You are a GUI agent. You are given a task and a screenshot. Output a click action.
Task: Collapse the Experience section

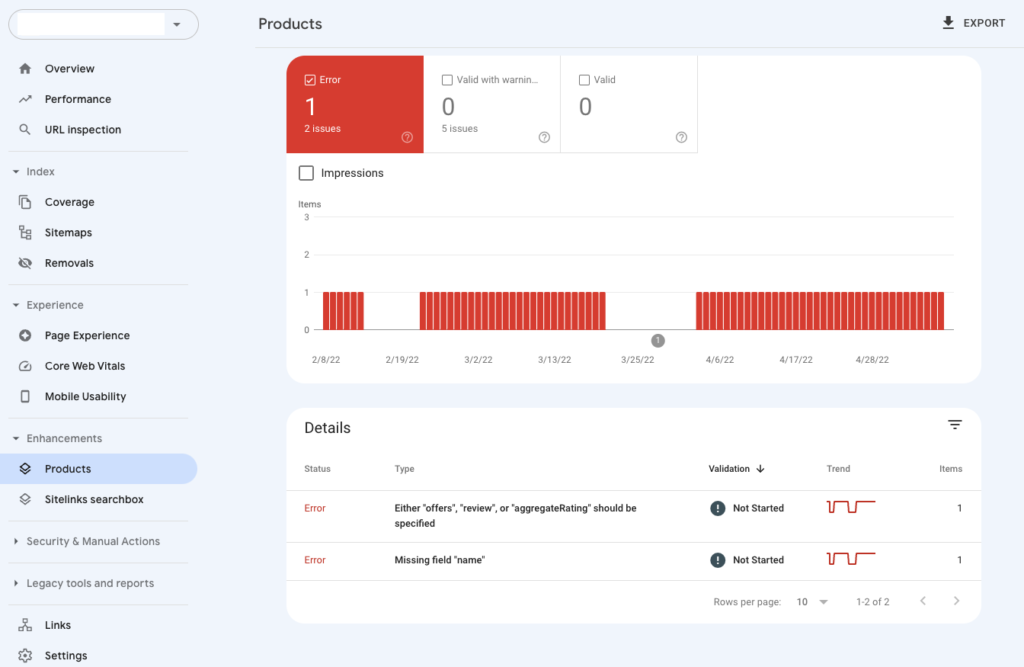16,305
